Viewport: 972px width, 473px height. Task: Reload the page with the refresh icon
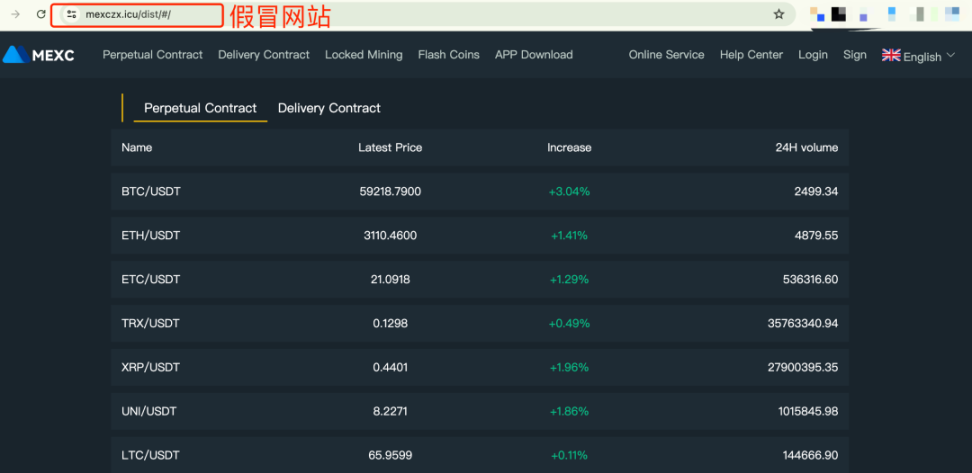(41, 14)
